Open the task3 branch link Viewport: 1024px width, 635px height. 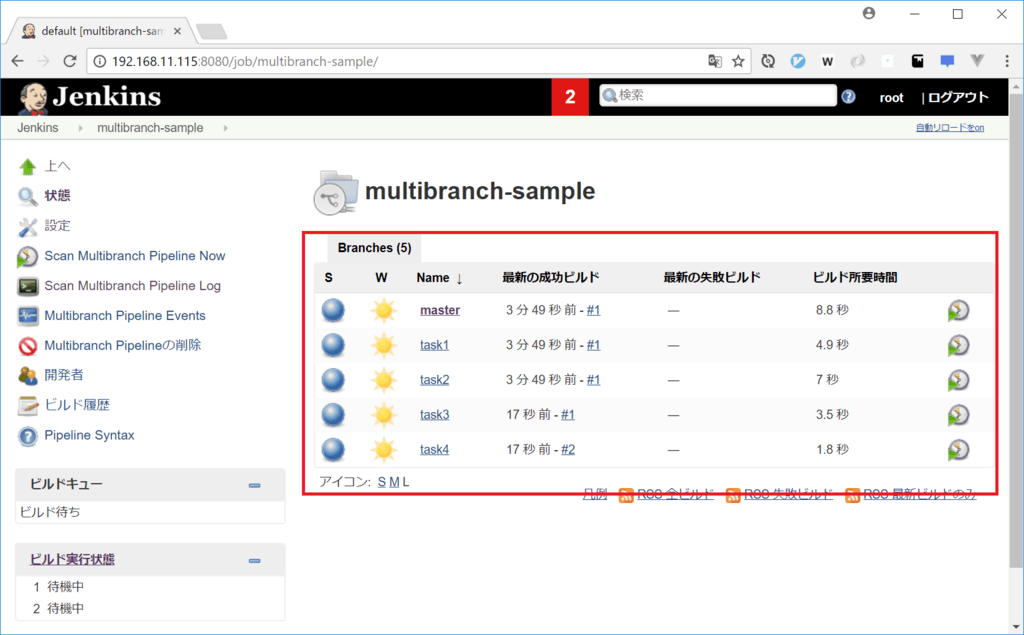pyautogui.click(x=434, y=415)
